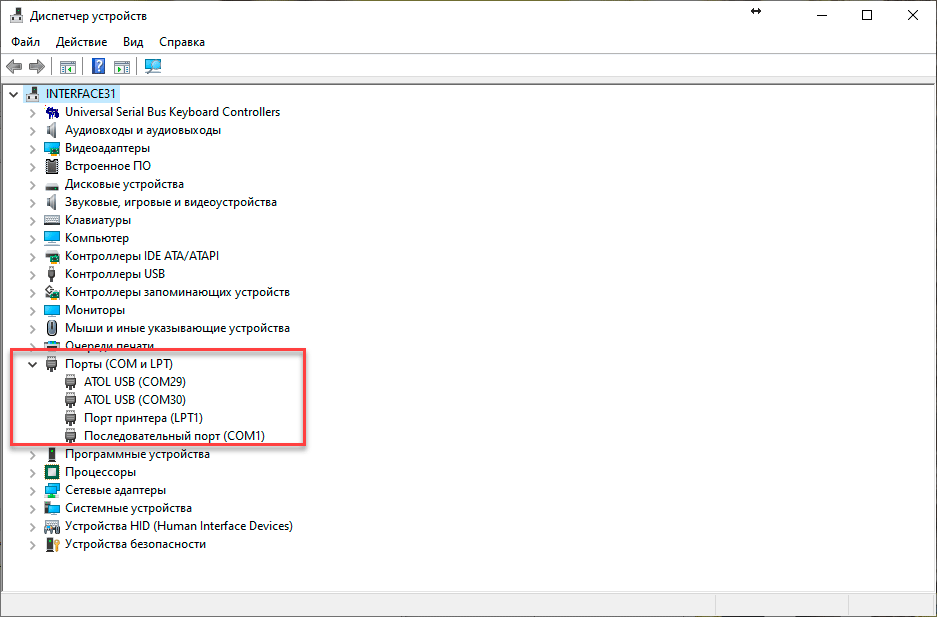Select Последовательный порт (COM1) device
The height and width of the screenshot is (617, 937).
(x=174, y=436)
